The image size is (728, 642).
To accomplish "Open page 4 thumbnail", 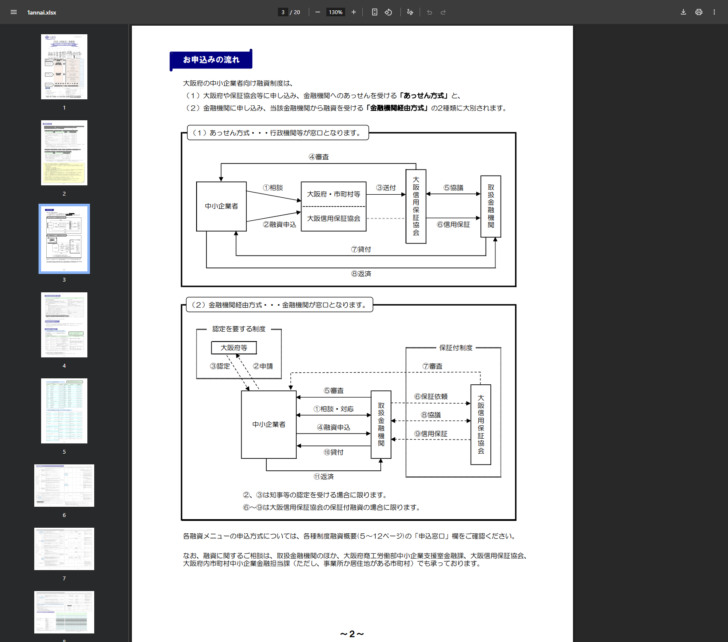I will [64, 324].
